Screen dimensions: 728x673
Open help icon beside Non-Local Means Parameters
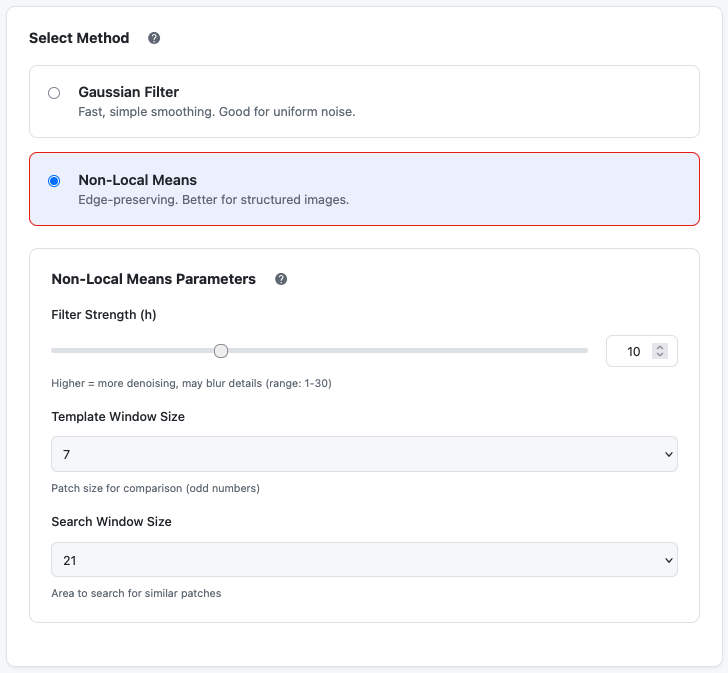click(x=281, y=279)
